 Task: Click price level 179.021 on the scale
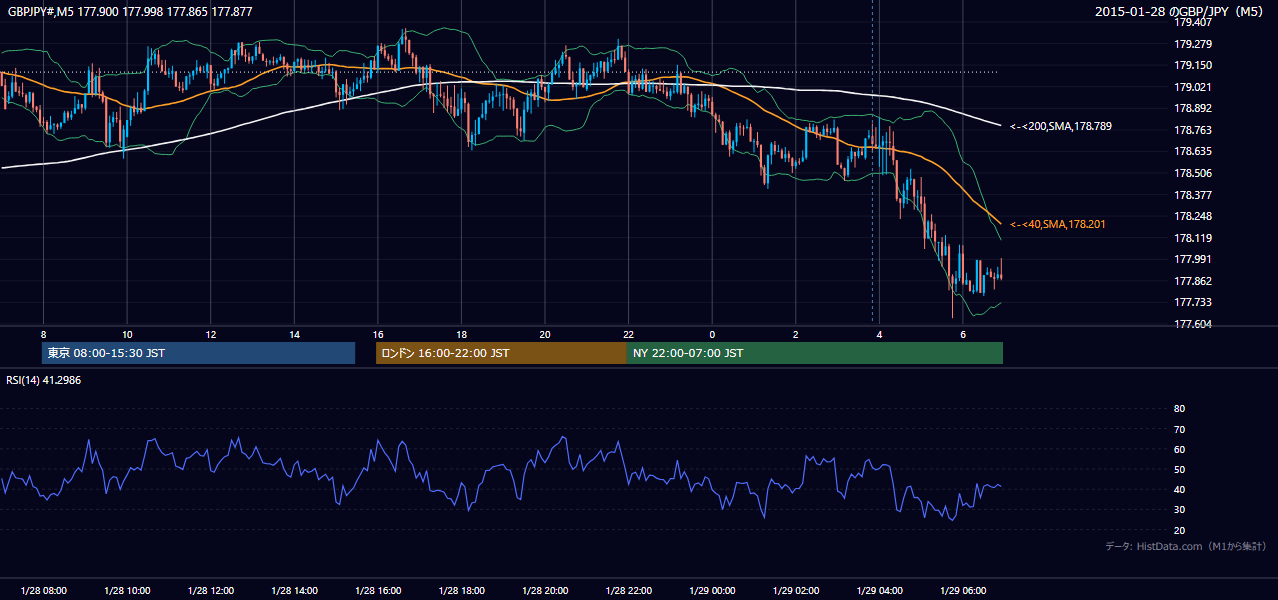point(1193,87)
